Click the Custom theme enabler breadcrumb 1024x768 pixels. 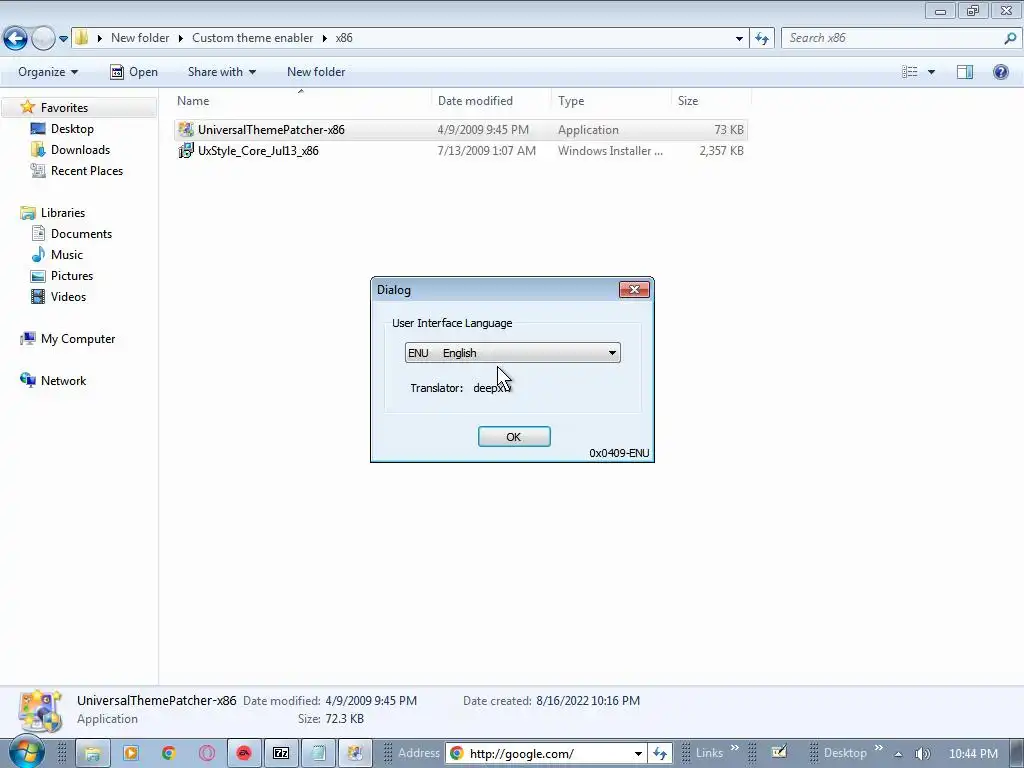click(253, 38)
